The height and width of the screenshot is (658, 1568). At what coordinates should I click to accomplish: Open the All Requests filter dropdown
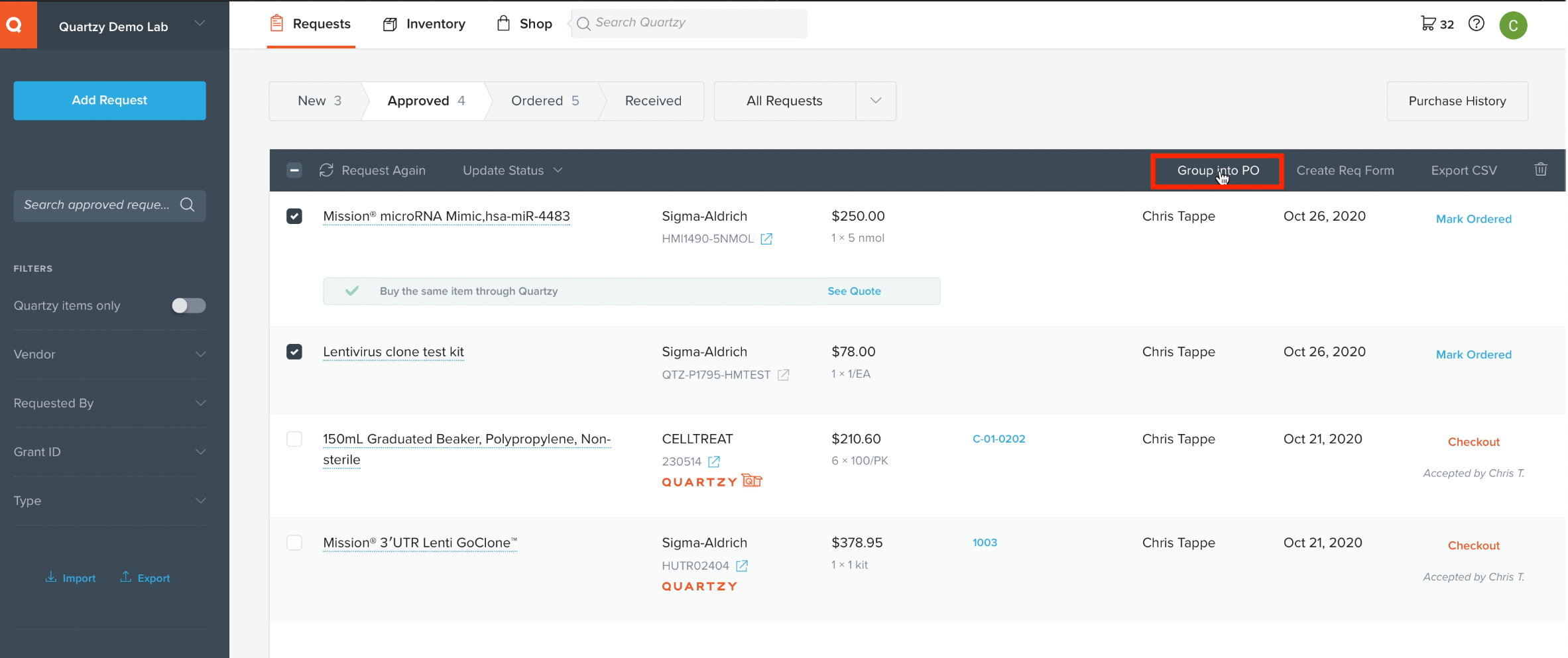[x=875, y=101]
